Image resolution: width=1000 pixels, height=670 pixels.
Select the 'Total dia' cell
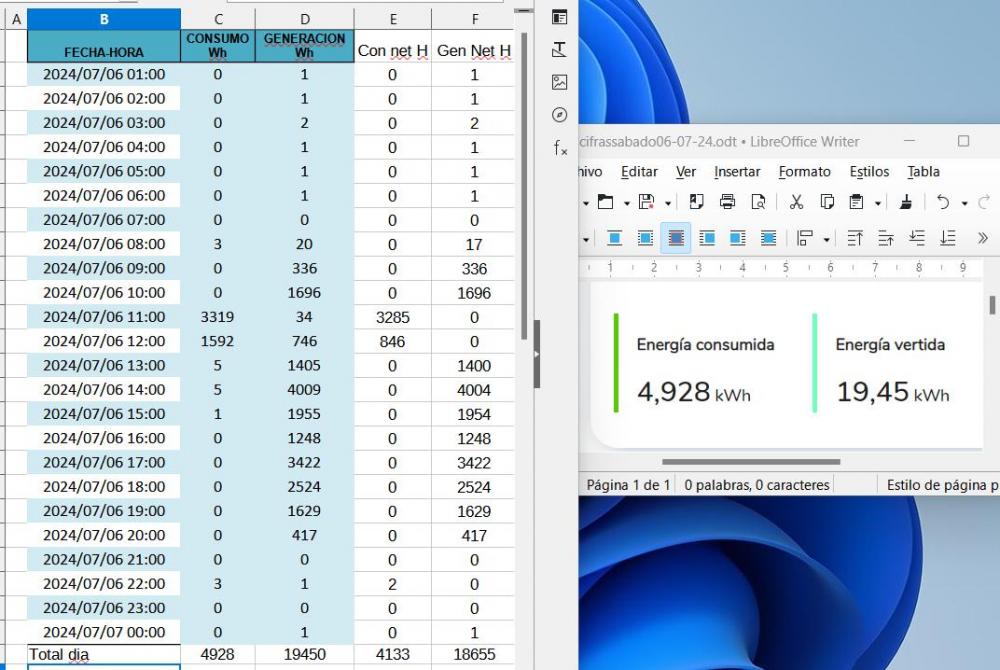coord(104,655)
